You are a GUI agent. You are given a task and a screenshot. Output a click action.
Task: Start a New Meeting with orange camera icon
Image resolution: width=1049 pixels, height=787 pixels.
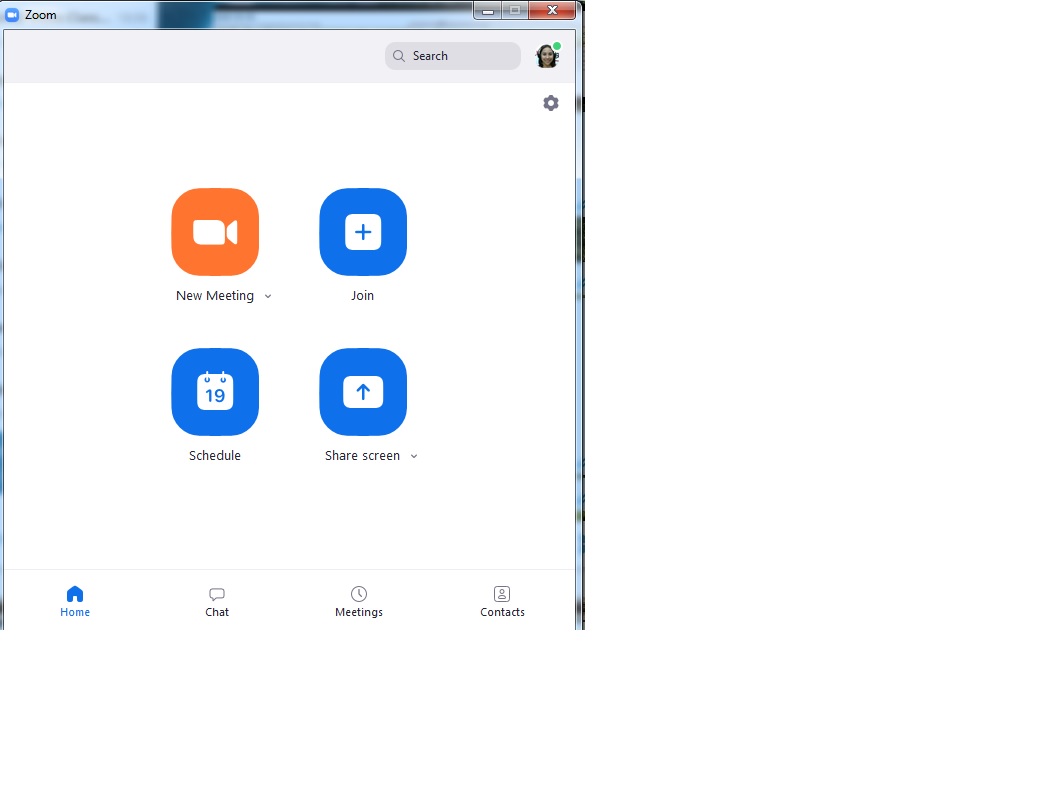[x=215, y=232]
